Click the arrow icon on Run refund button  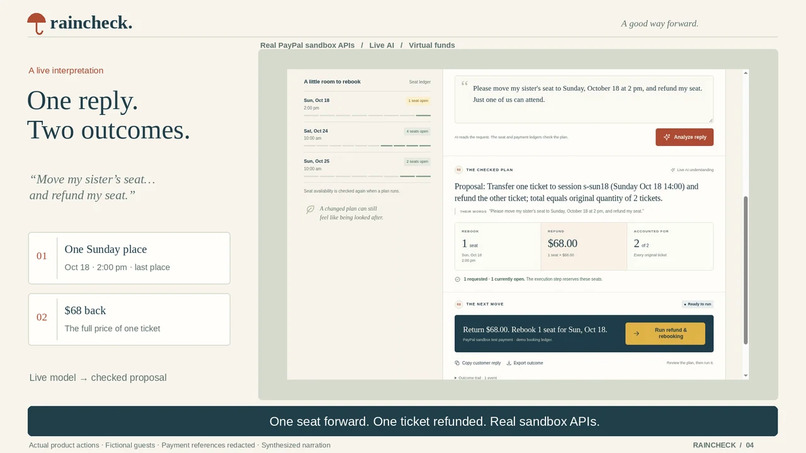click(636, 333)
